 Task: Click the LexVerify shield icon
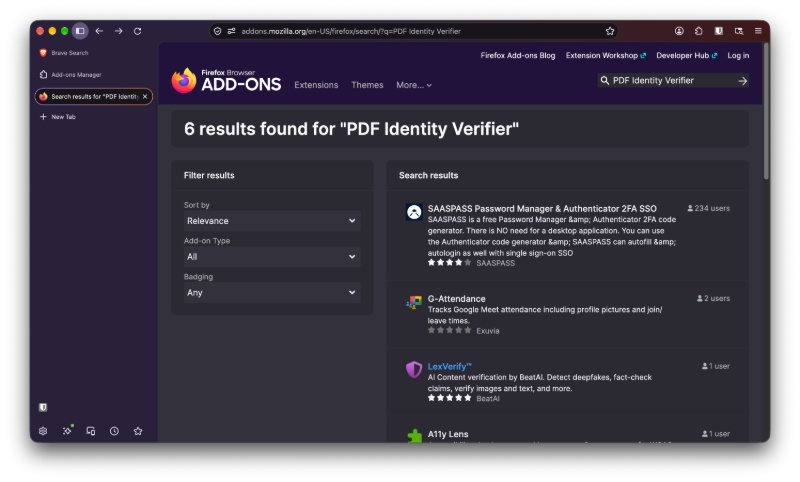(414, 369)
